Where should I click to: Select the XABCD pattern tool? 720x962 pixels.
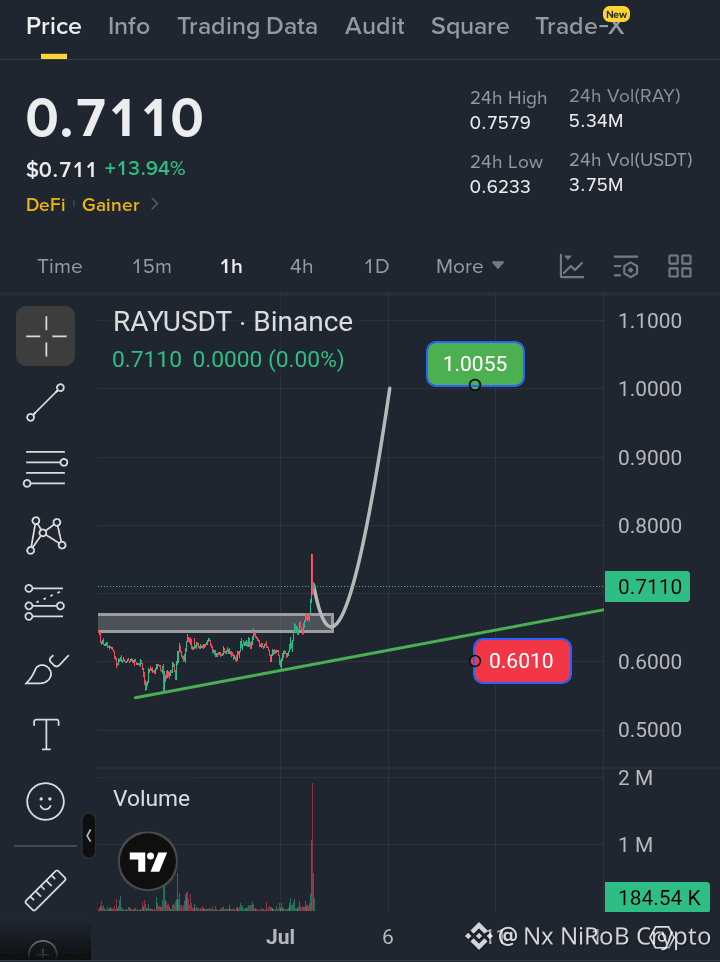(x=46, y=535)
